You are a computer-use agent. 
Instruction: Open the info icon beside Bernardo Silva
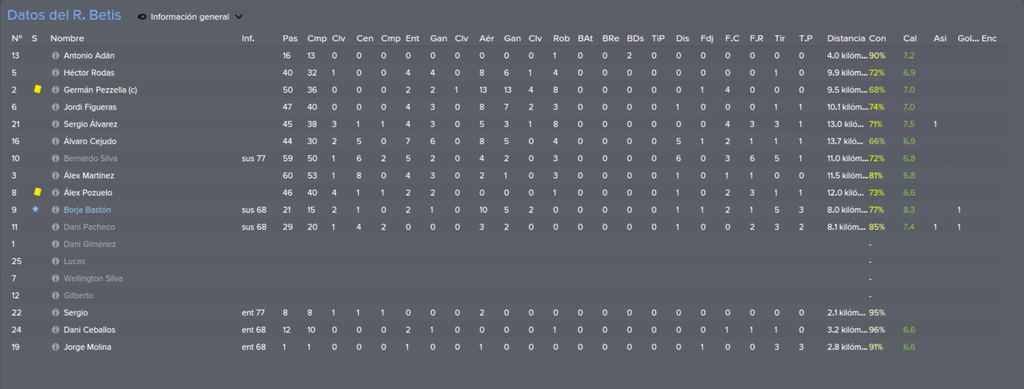pyautogui.click(x=56, y=159)
